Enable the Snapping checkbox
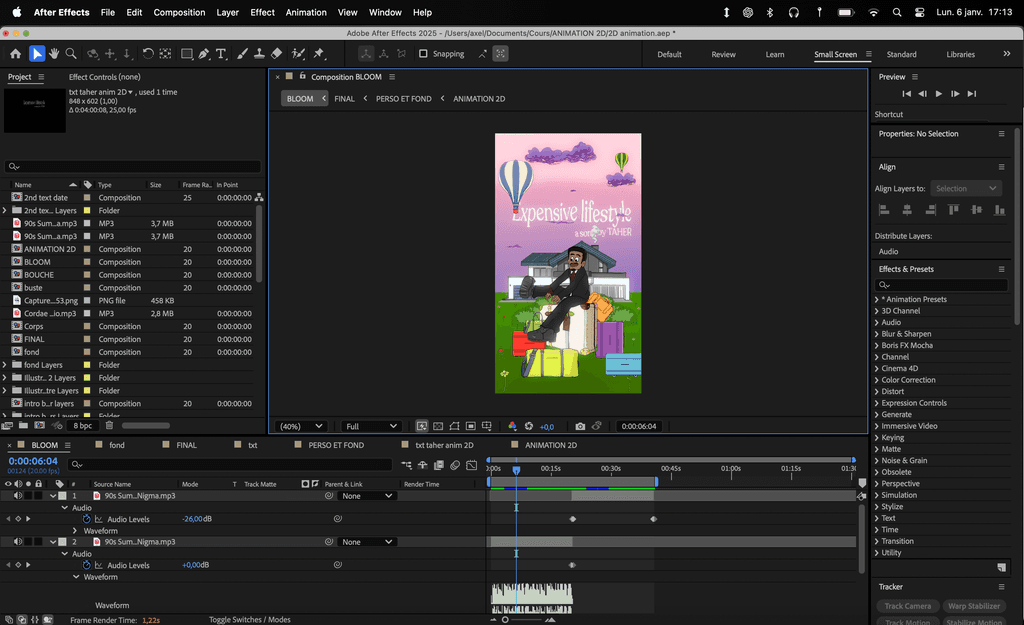 click(x=423, y=54)
